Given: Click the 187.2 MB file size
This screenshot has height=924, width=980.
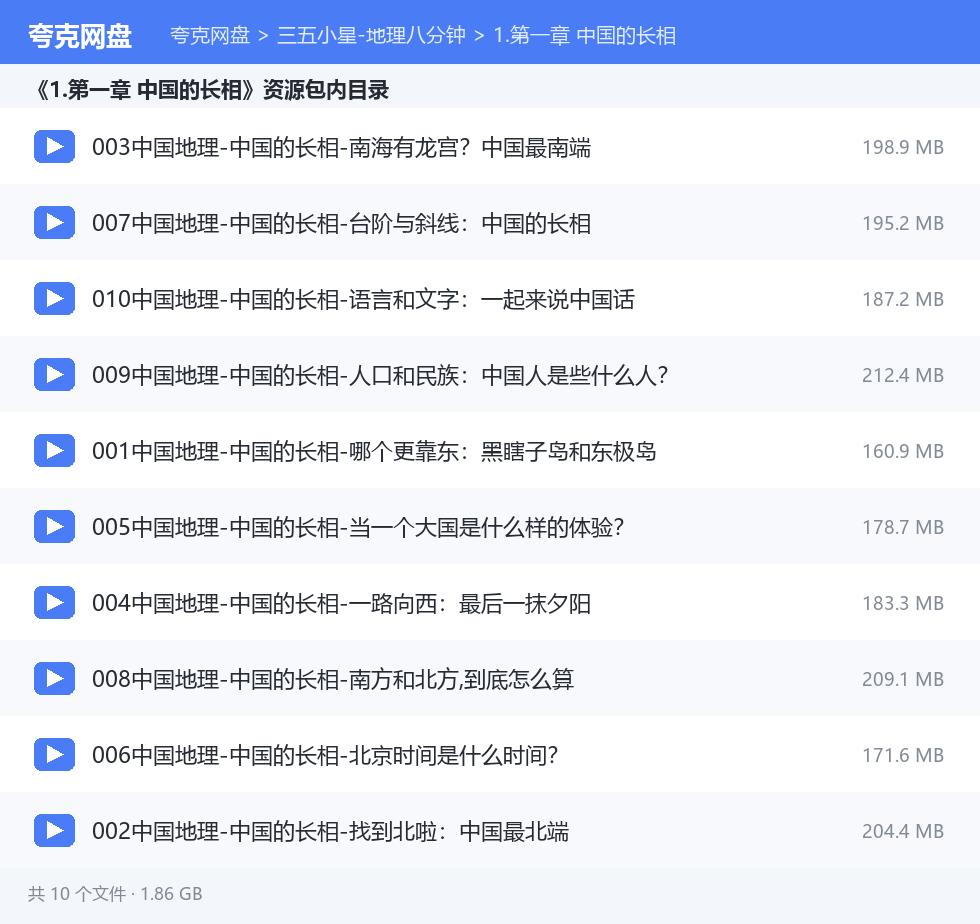Looking at the screenshot, I should 903,299.
